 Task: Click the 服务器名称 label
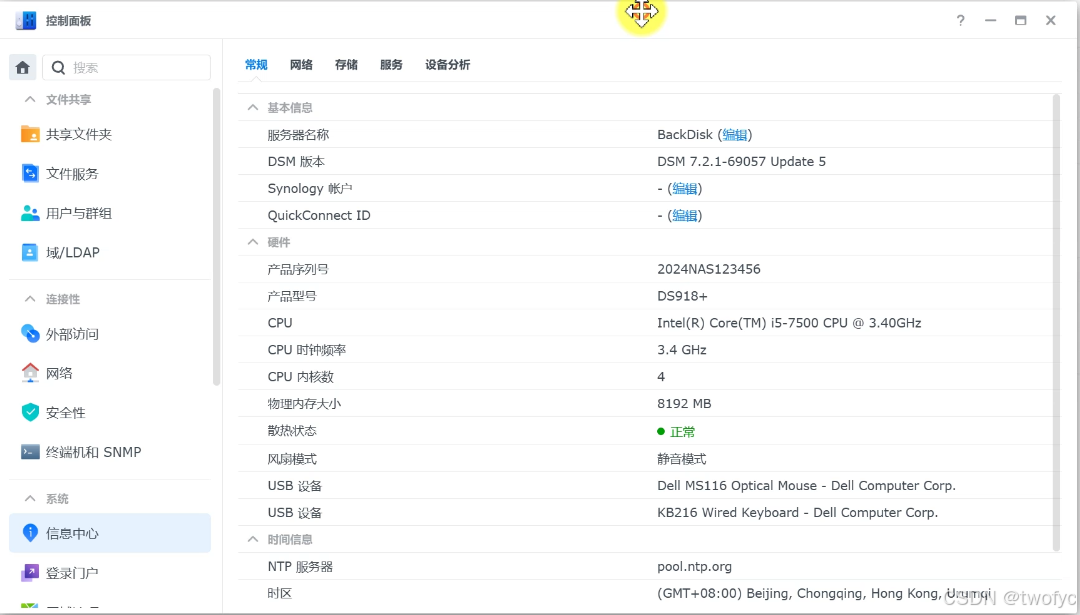(298, 135)
